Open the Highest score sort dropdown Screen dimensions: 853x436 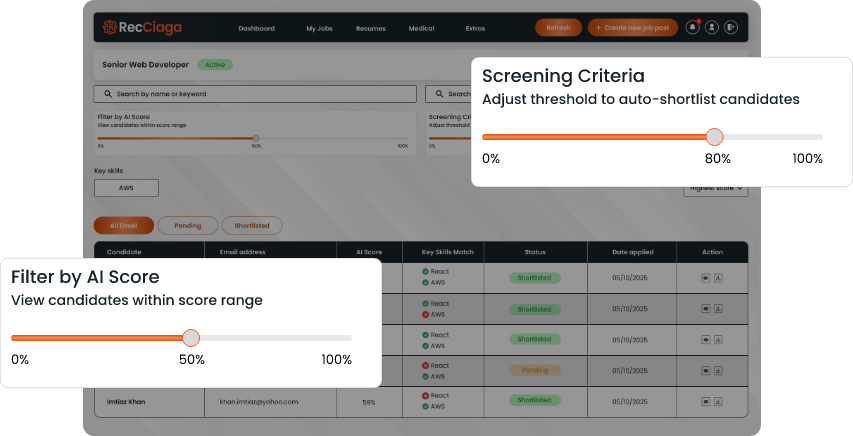tap(716, 188)
